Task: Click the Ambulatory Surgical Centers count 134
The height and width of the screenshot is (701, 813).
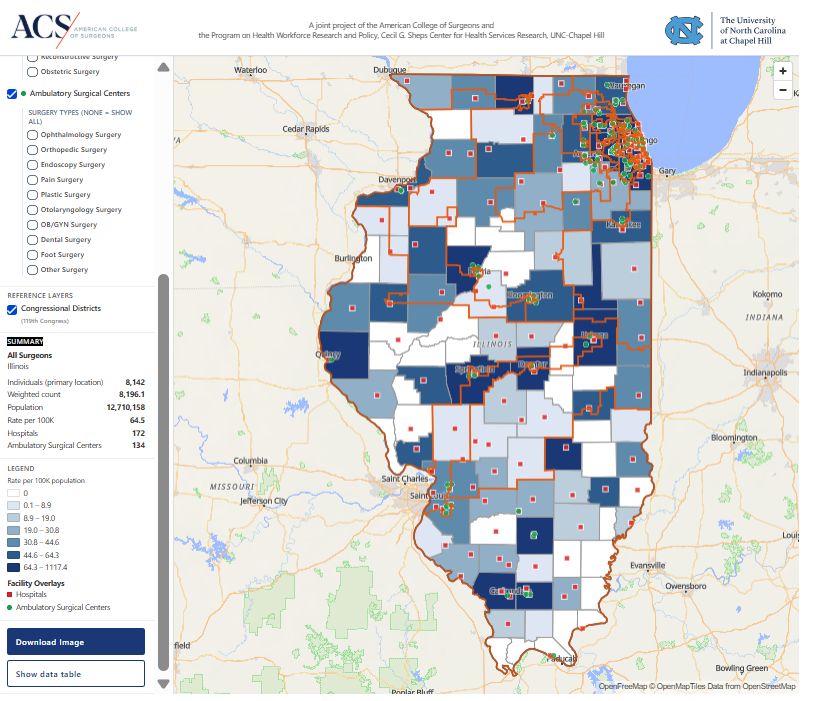Action: 138,445
